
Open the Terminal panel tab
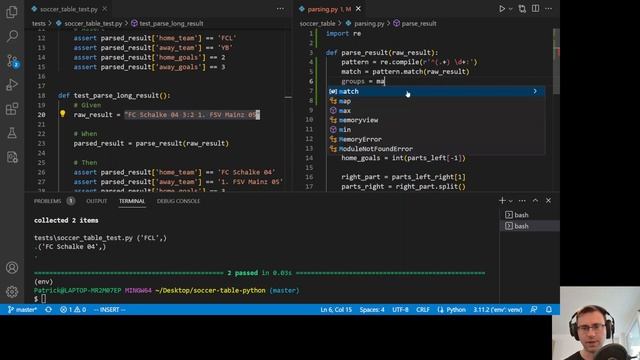coord(132,201)
